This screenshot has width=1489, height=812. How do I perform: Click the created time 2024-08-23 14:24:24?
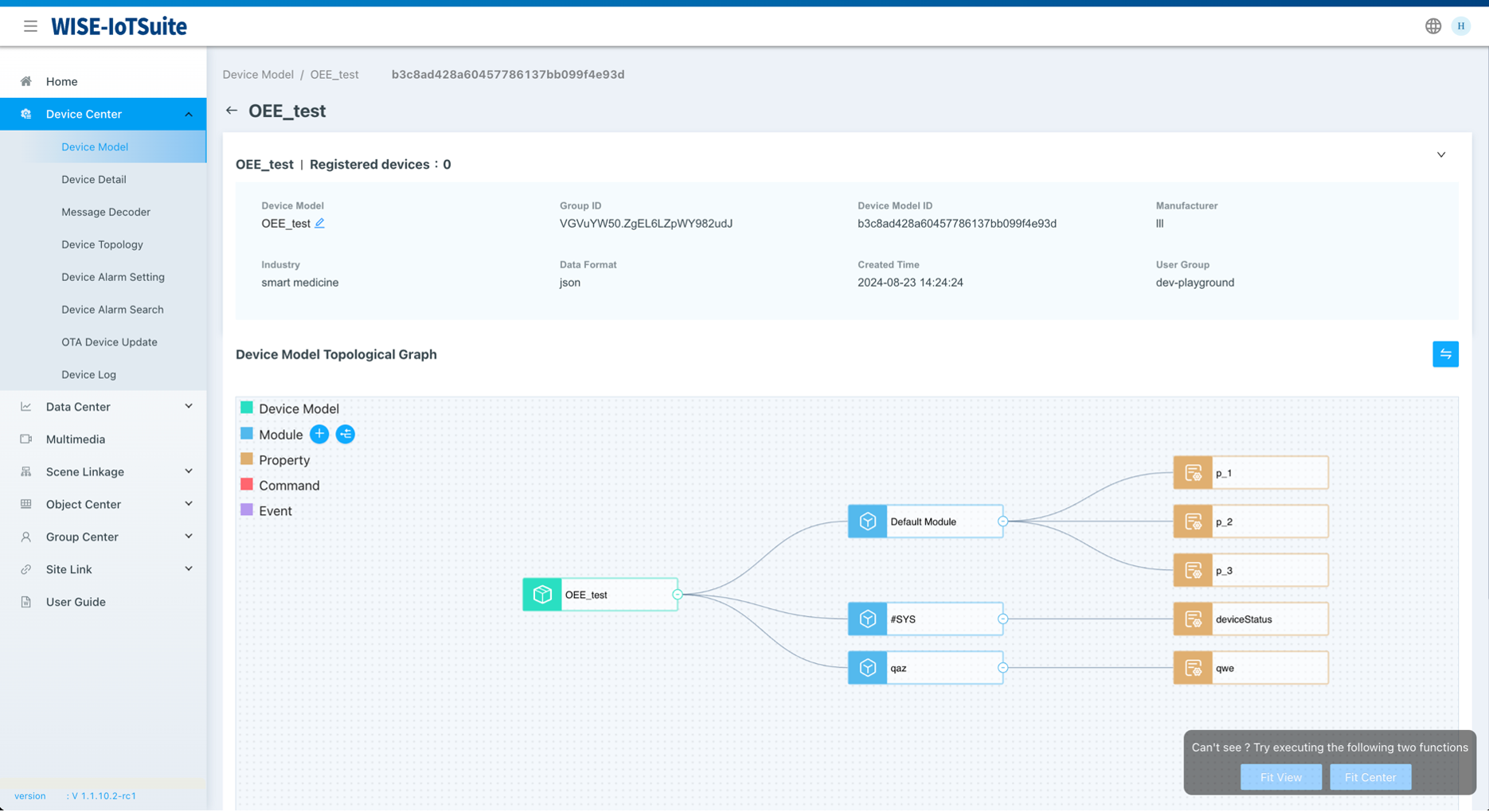pyautogui.click(x=910, y=283)
